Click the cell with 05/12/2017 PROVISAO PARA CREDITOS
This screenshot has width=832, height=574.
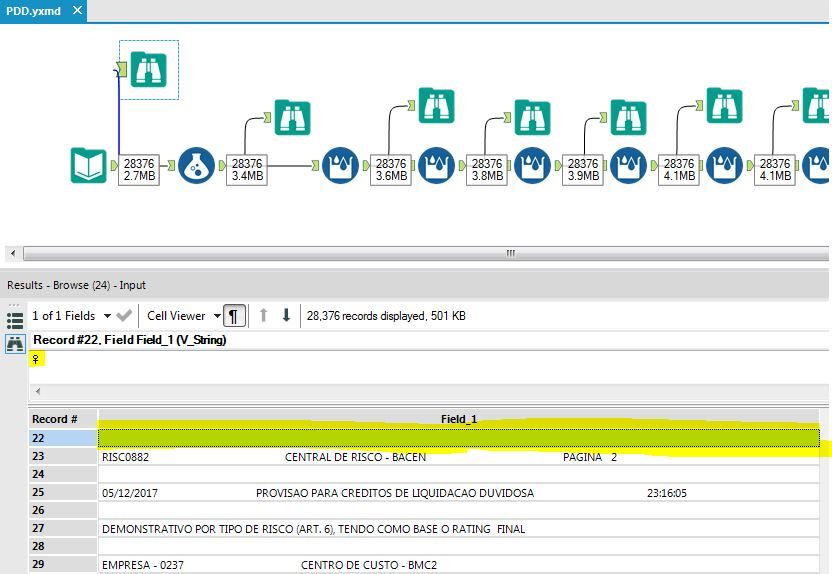(459, 493)
